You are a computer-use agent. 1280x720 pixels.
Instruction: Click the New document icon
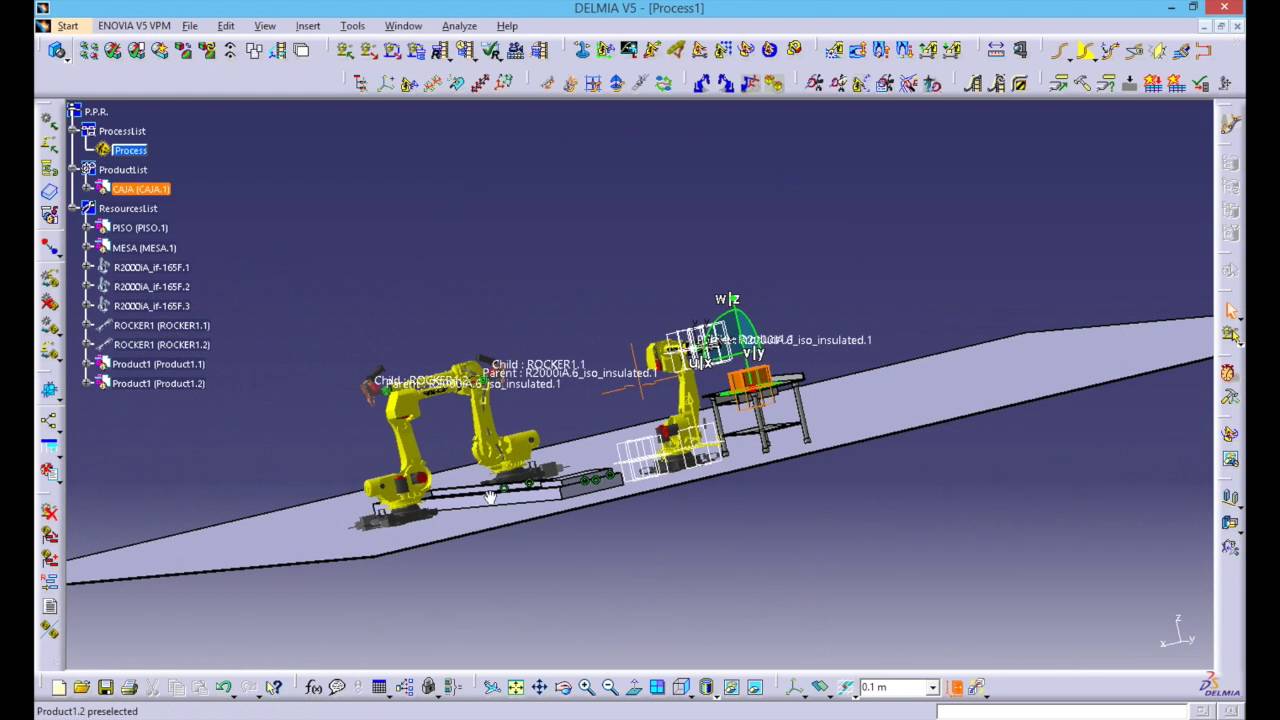59,688
